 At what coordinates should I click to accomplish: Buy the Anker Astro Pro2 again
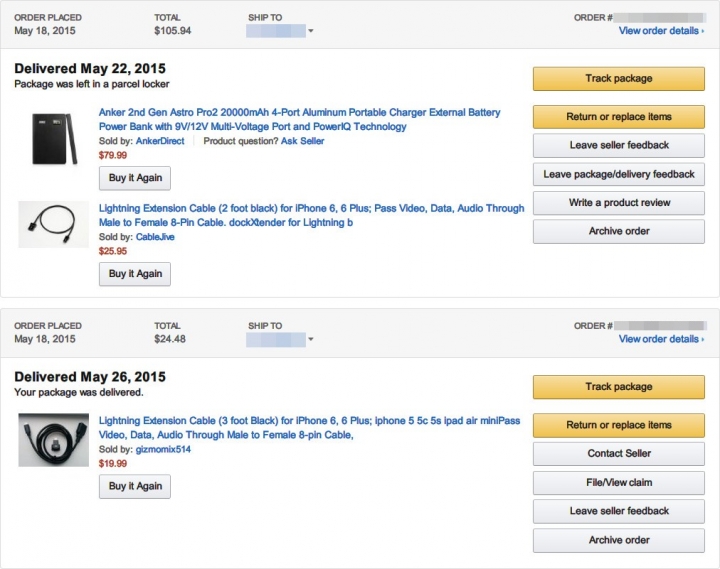pos(135,178)
